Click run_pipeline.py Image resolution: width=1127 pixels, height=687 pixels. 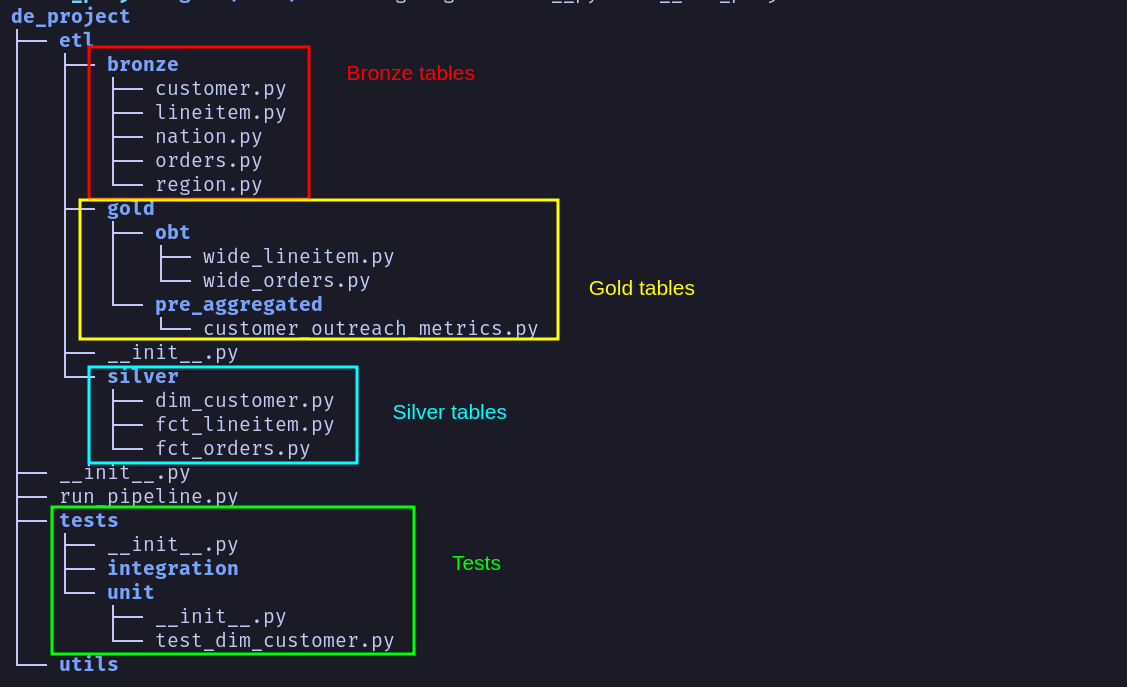point(148,496)
